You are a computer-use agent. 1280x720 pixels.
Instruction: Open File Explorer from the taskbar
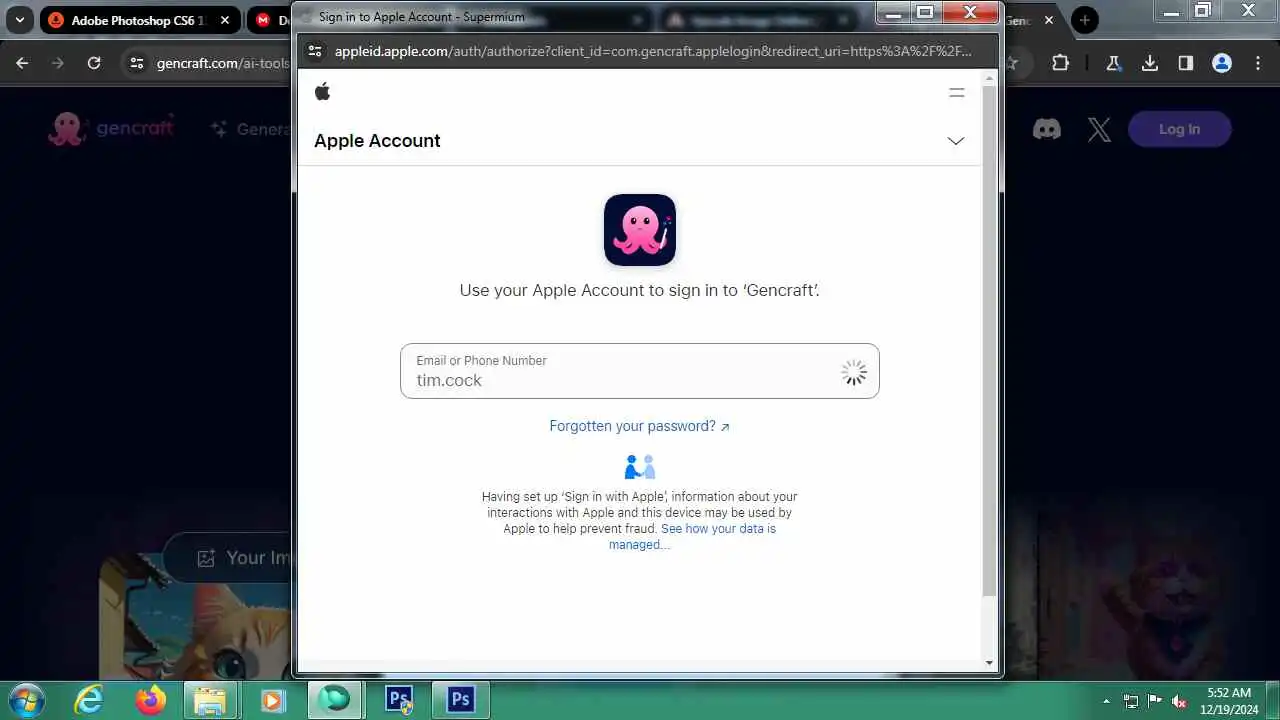(x=211, y=699)
